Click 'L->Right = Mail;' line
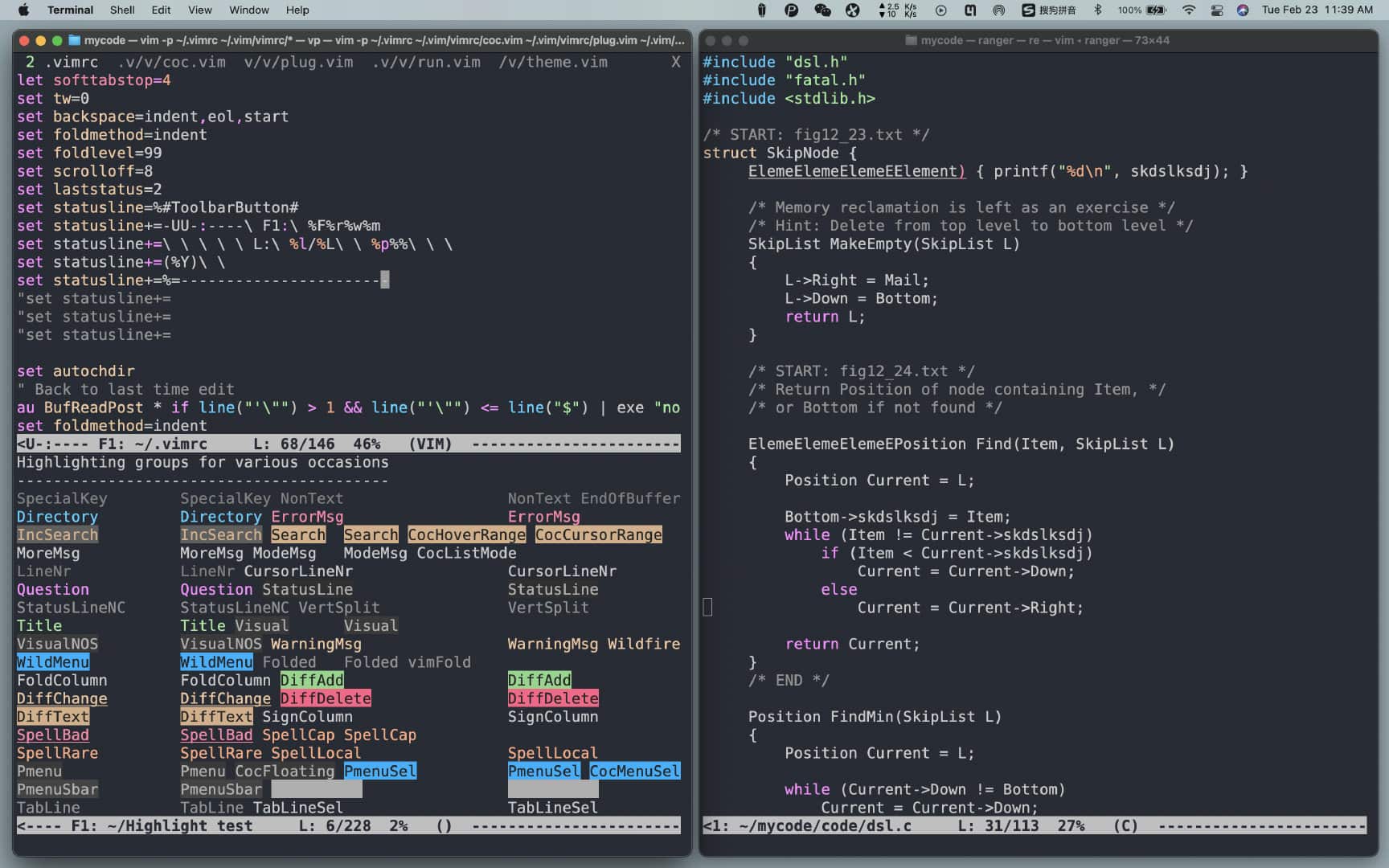The image size is (1389, 868). pyautogui.click(x=857, y=280)
